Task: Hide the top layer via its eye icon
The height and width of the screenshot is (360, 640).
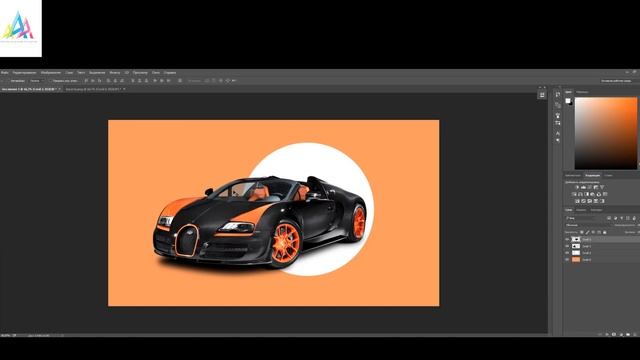Action: 567,239
